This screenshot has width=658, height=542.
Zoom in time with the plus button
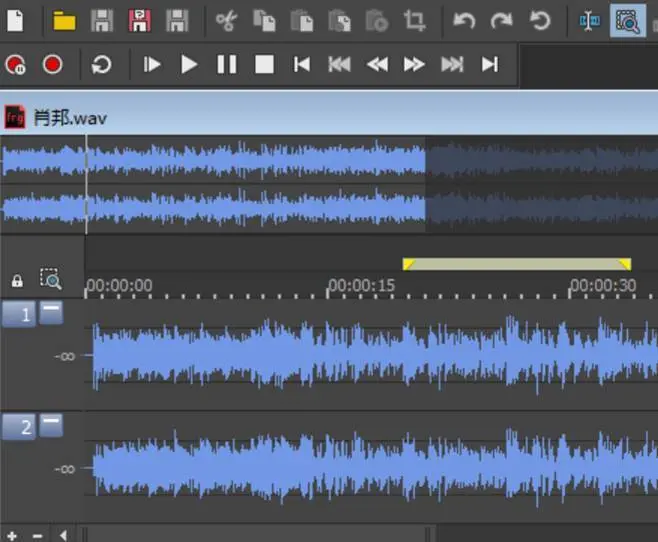click(12, 536)
